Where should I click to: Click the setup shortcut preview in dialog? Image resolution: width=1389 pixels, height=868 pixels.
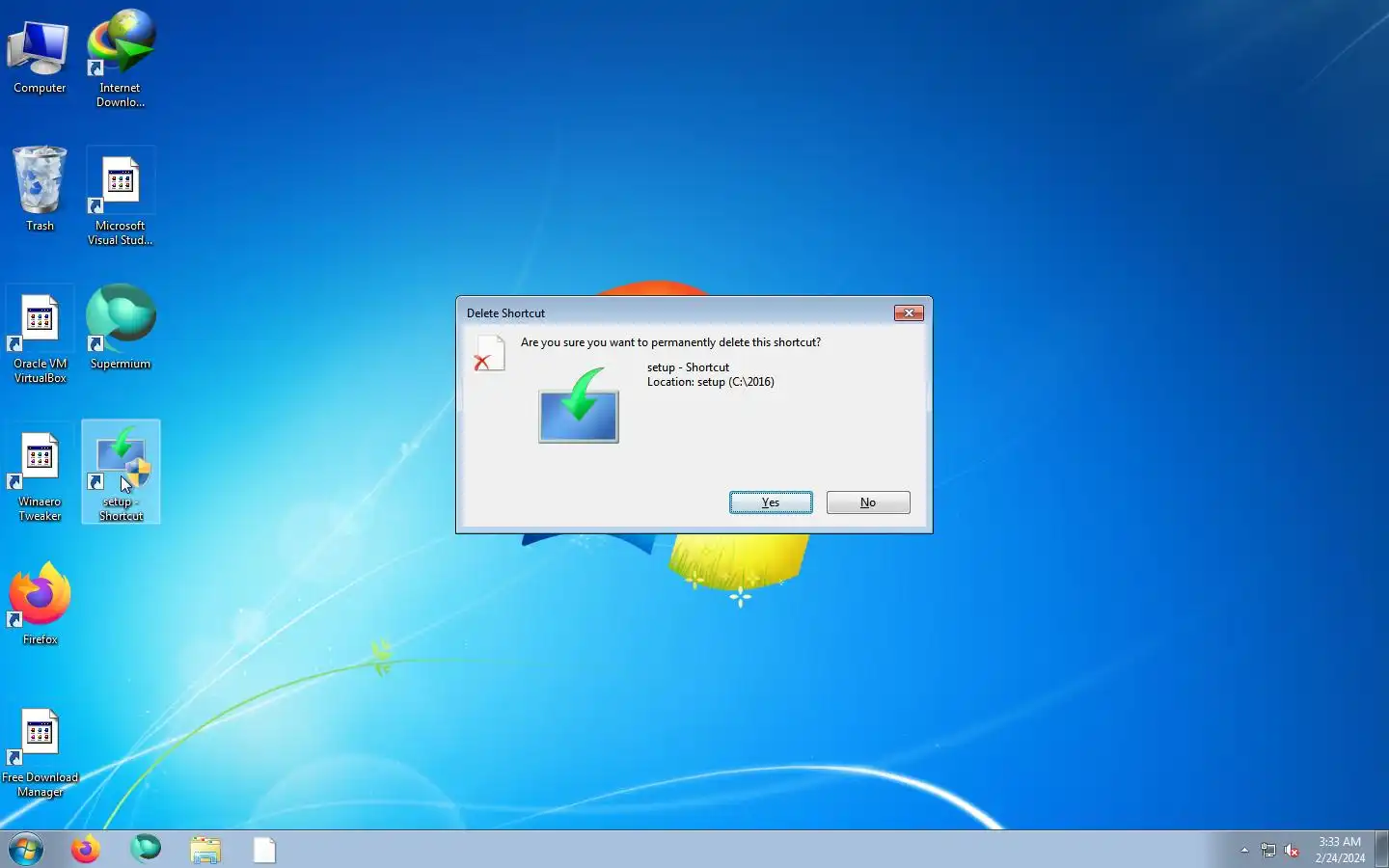coord(579,405)
